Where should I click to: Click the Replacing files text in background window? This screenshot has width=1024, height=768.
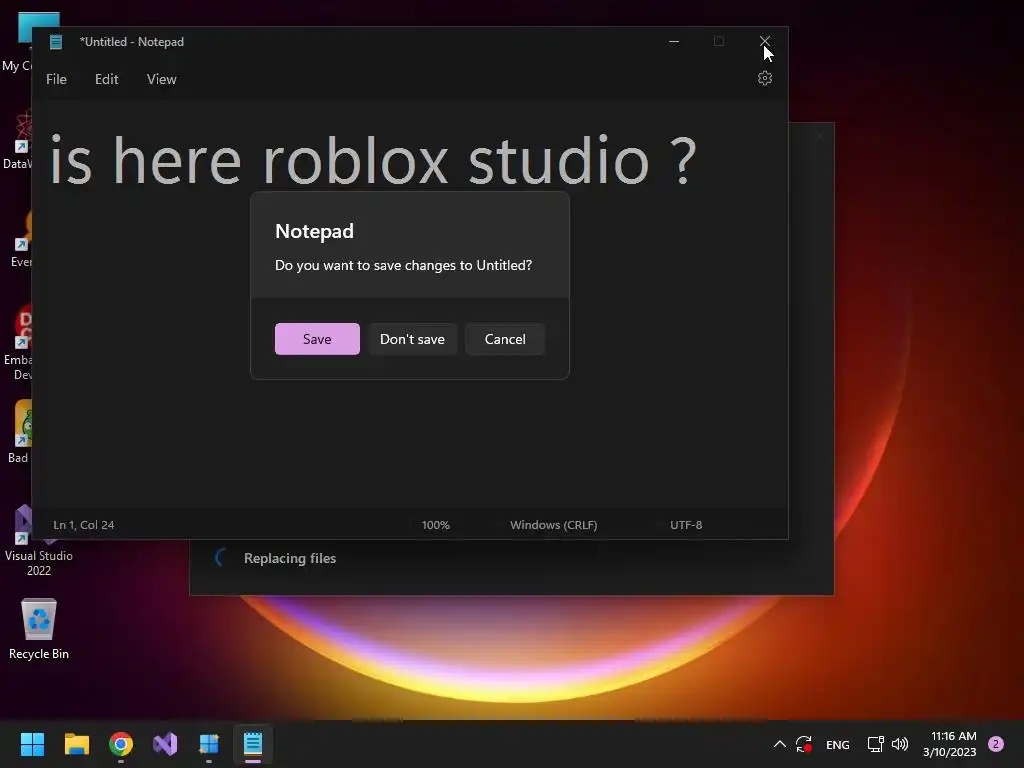point(290,558)
